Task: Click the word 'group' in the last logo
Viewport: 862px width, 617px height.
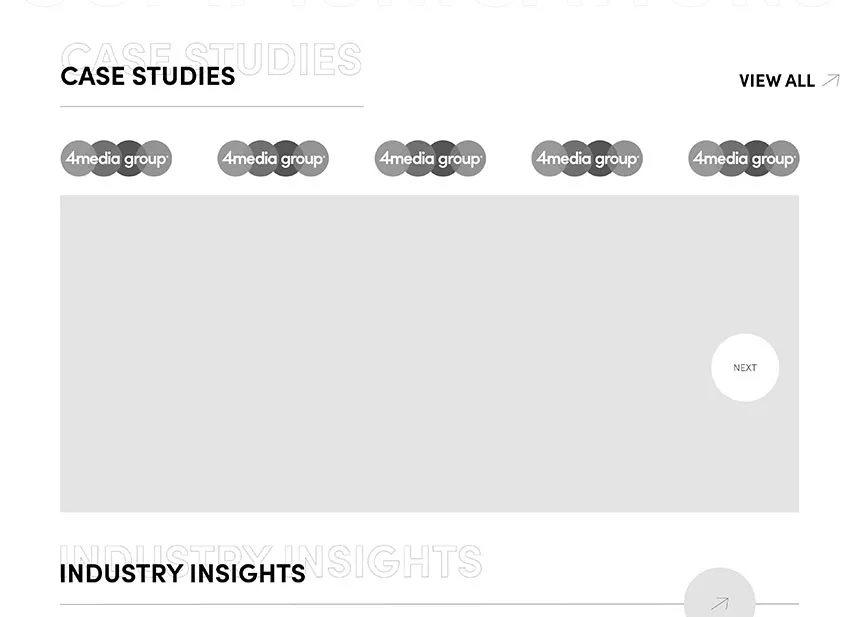Action: pyautogui.click(x=773, y=160)
